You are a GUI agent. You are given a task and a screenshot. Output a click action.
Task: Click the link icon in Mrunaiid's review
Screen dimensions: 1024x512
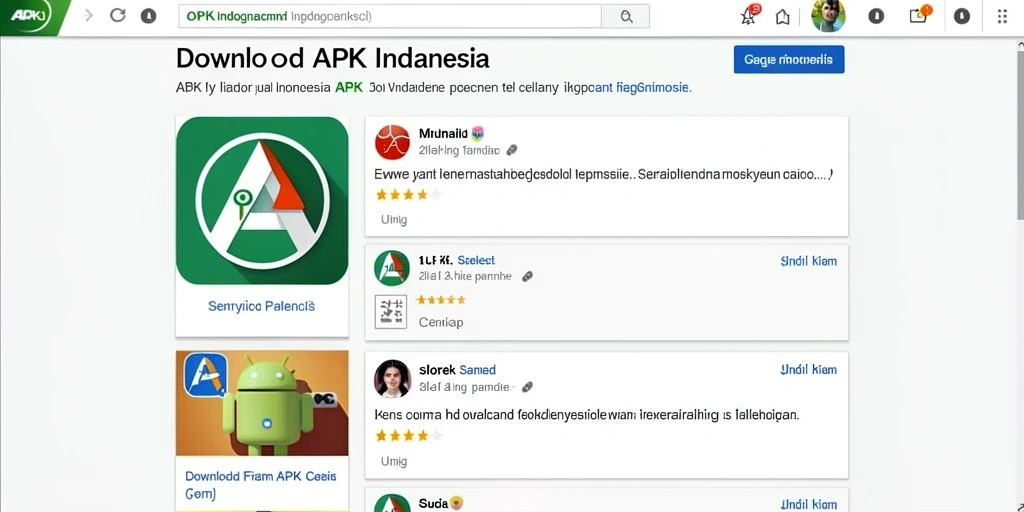512,150
